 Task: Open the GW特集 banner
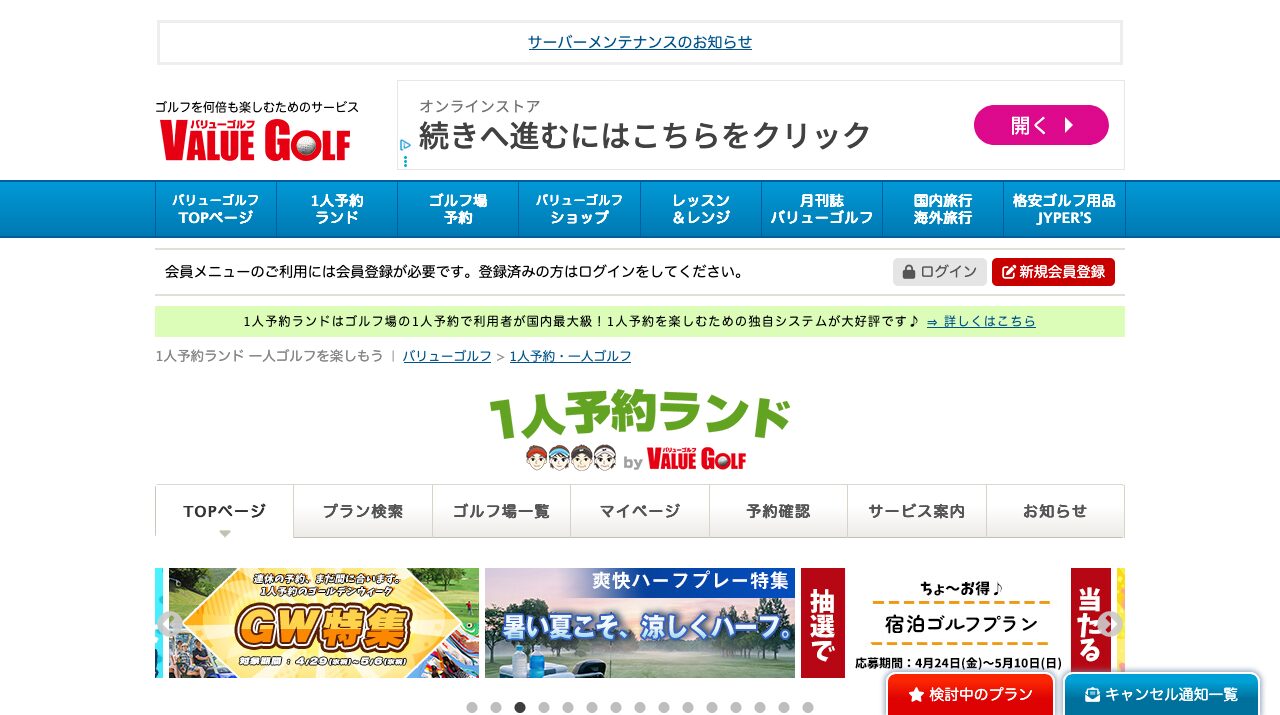[x=324, y=623]
